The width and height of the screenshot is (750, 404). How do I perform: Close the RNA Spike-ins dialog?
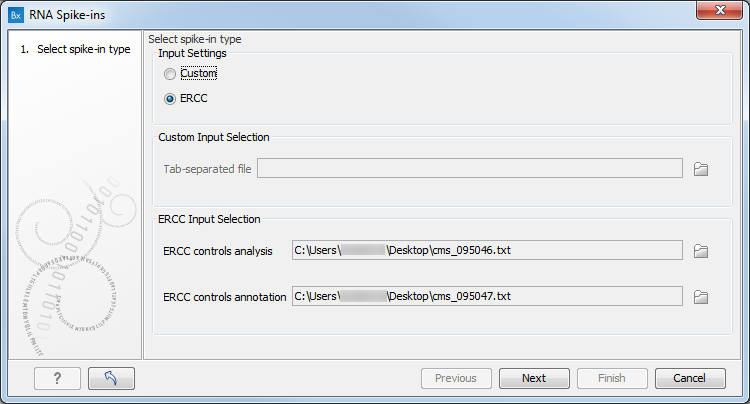click(725, 14)
